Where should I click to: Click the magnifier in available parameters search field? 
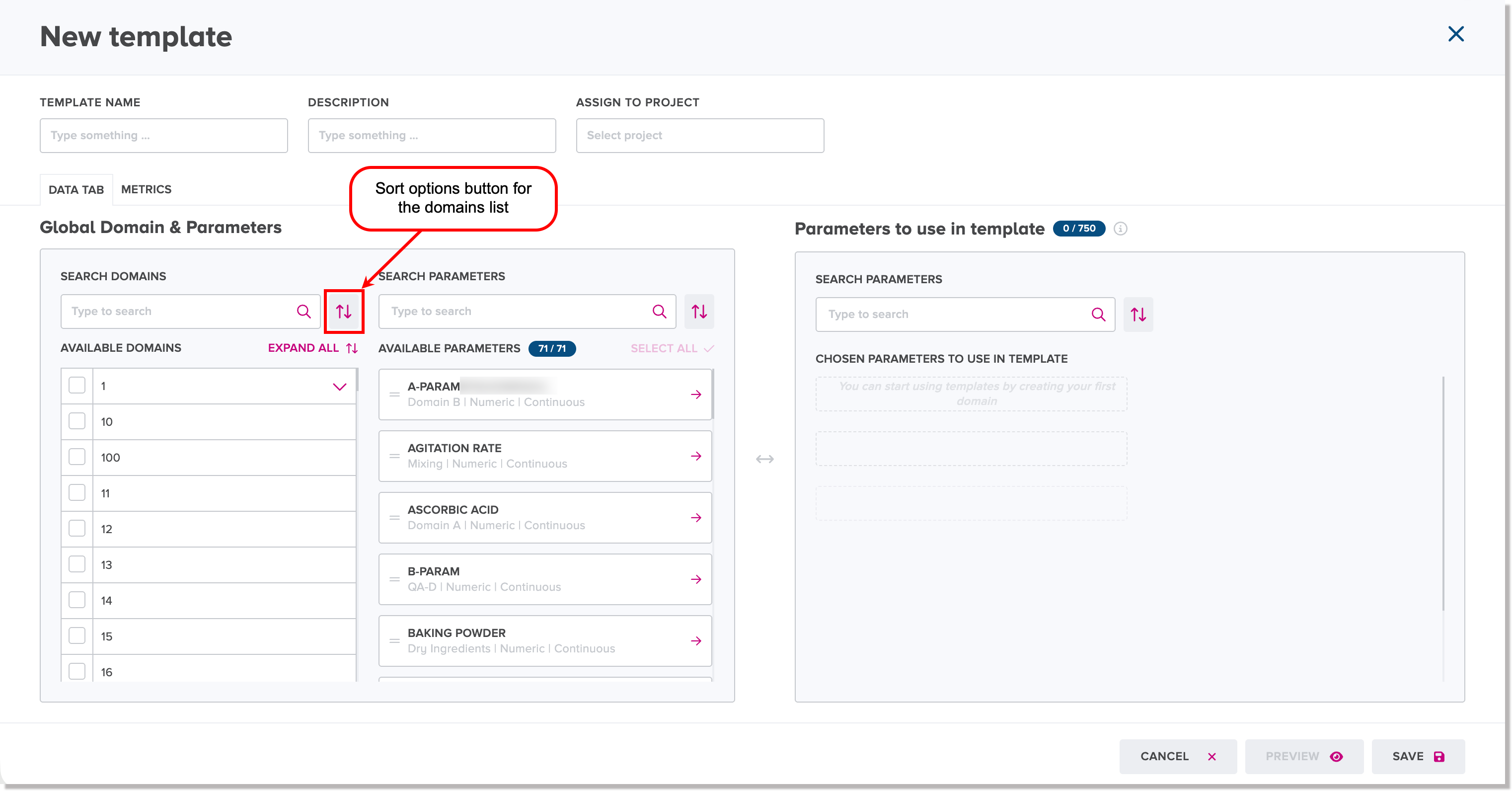point(659,311)
